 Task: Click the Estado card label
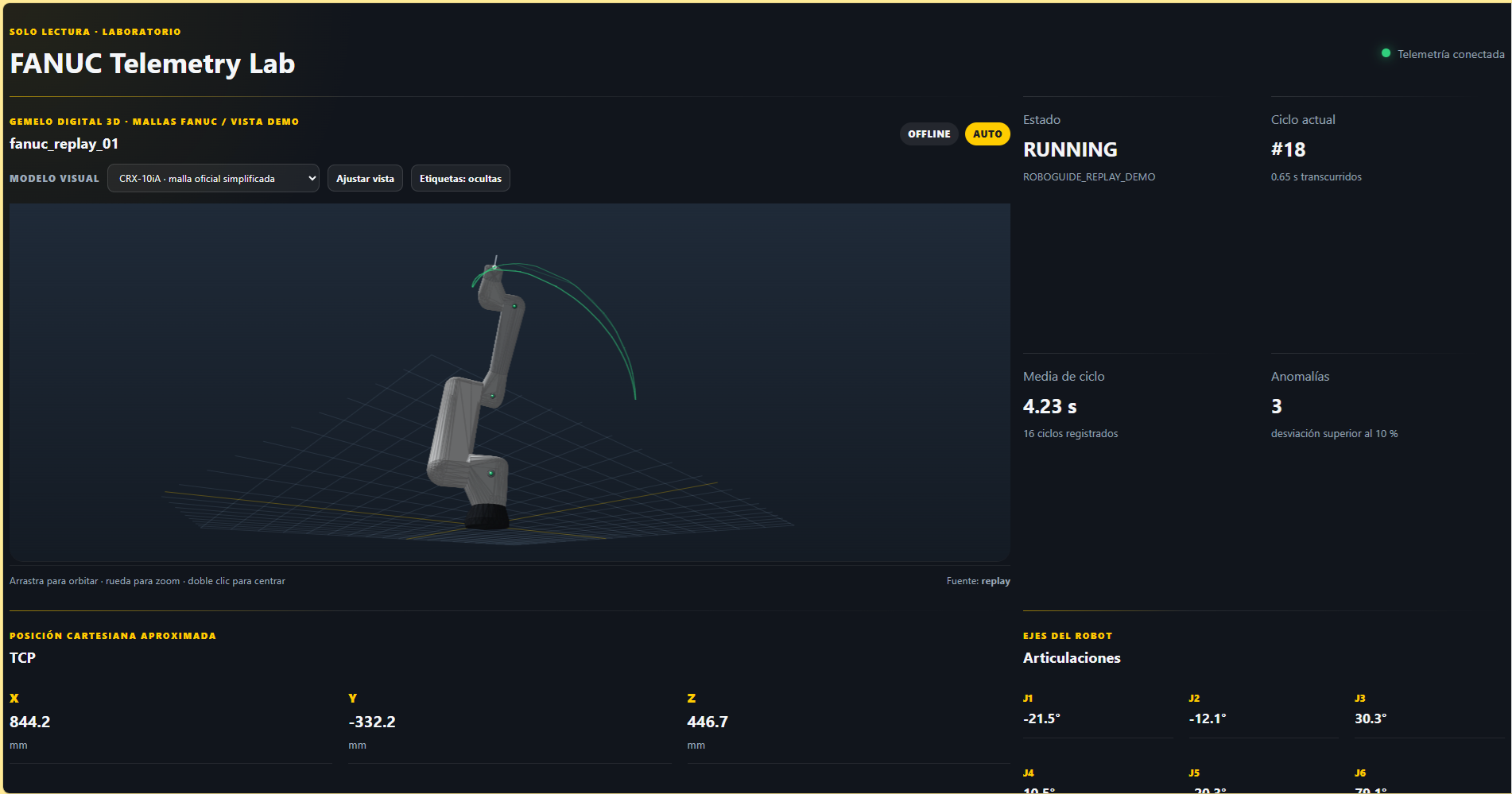click(x=1041, y=120)
